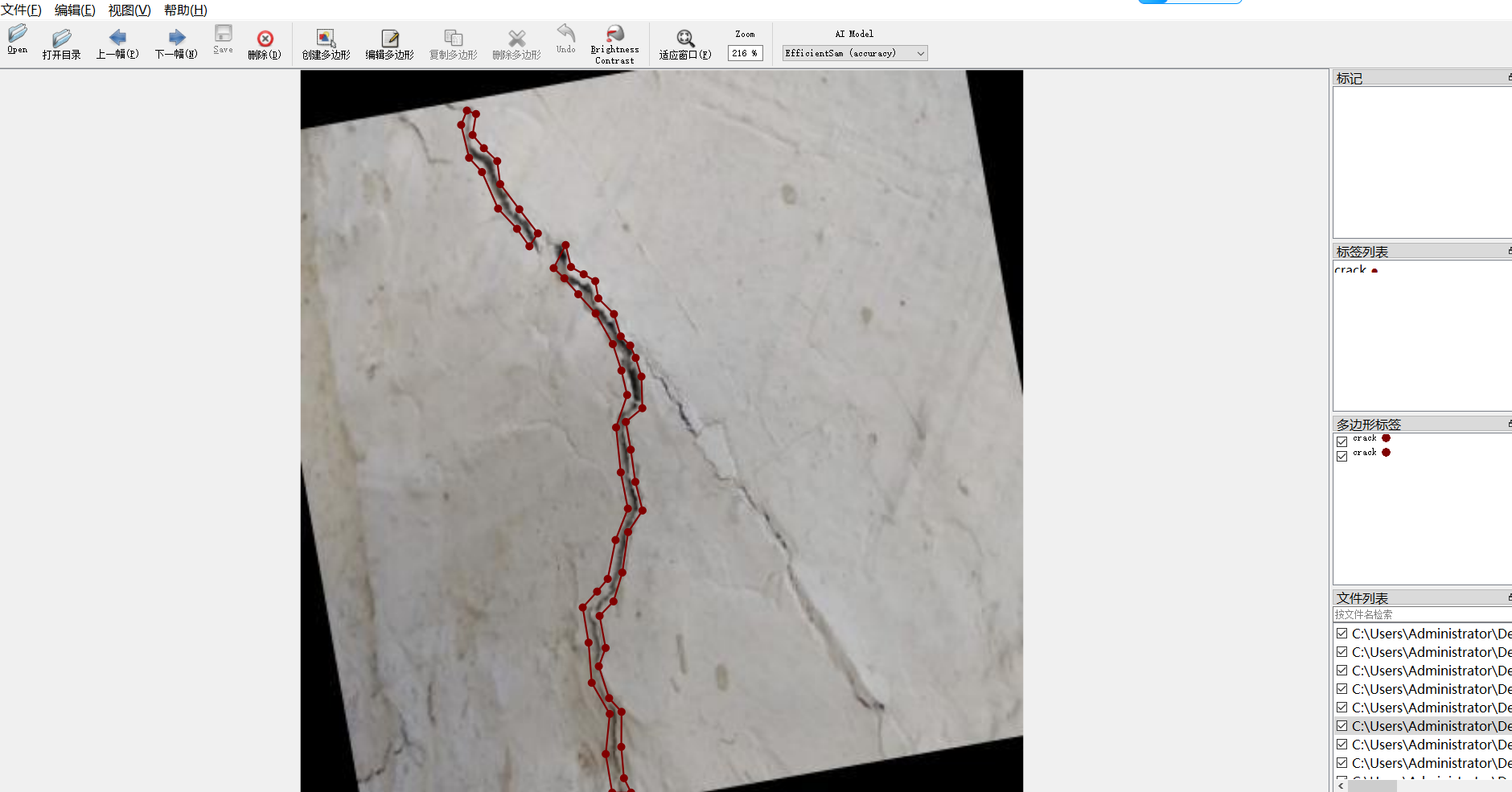Toggle the topmost file checkbox in 文件列表
The image size is (1512, 792).
coord(1341,633)
